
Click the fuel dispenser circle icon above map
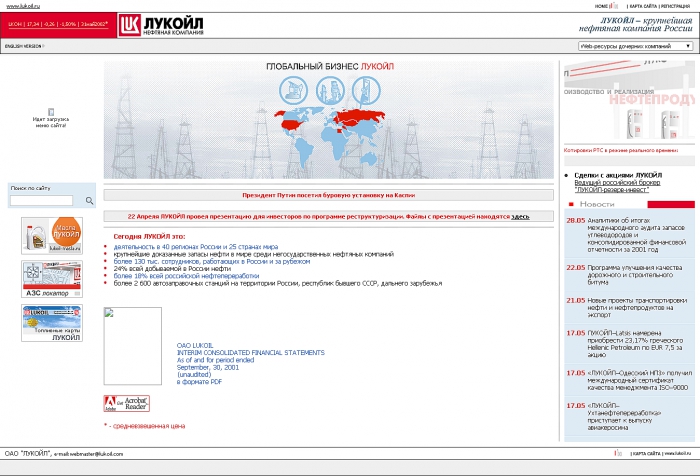pos(366,90)
